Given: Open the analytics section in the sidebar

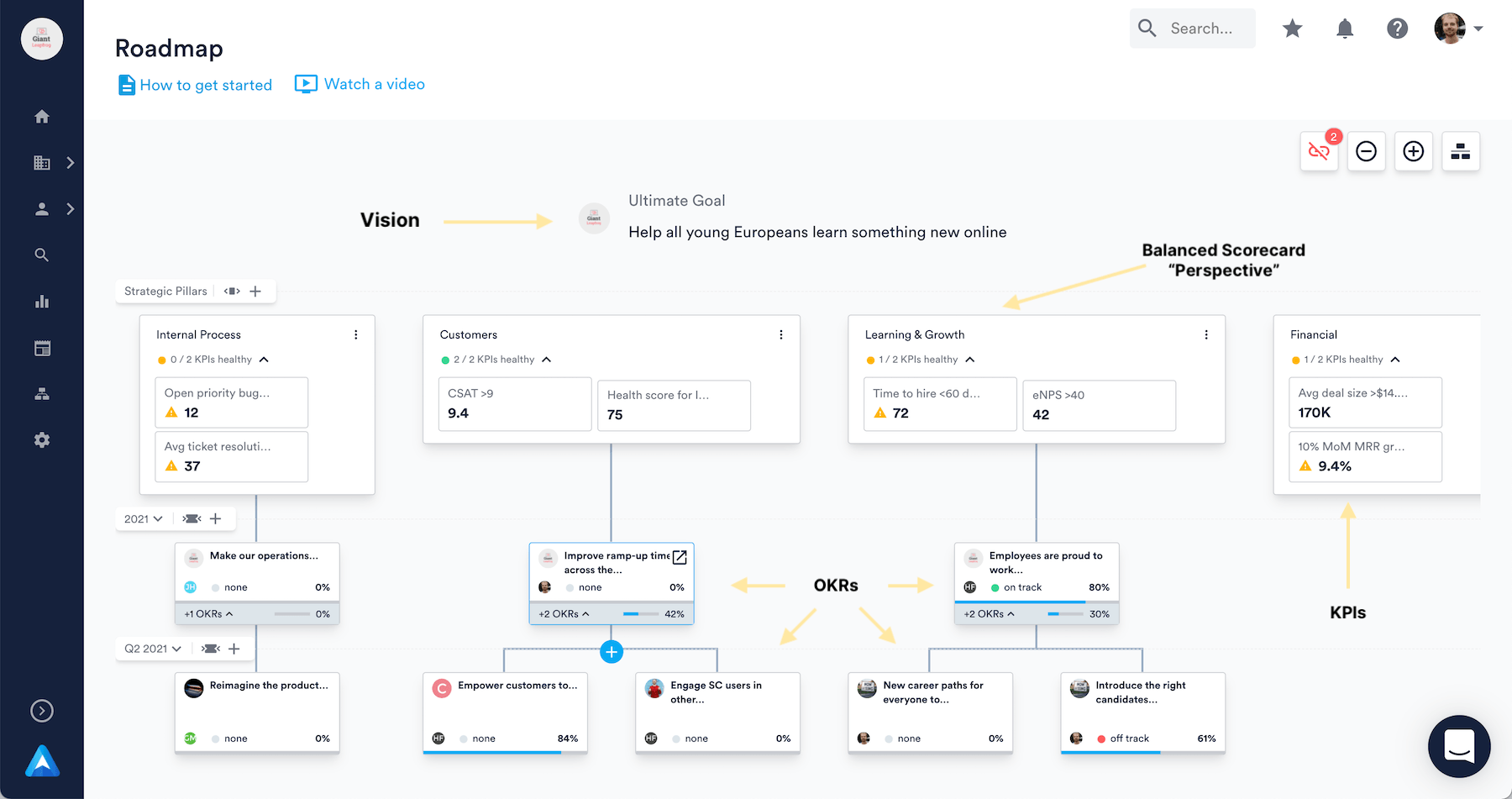Looking at the screenshot, I should [x=42, y=302].
